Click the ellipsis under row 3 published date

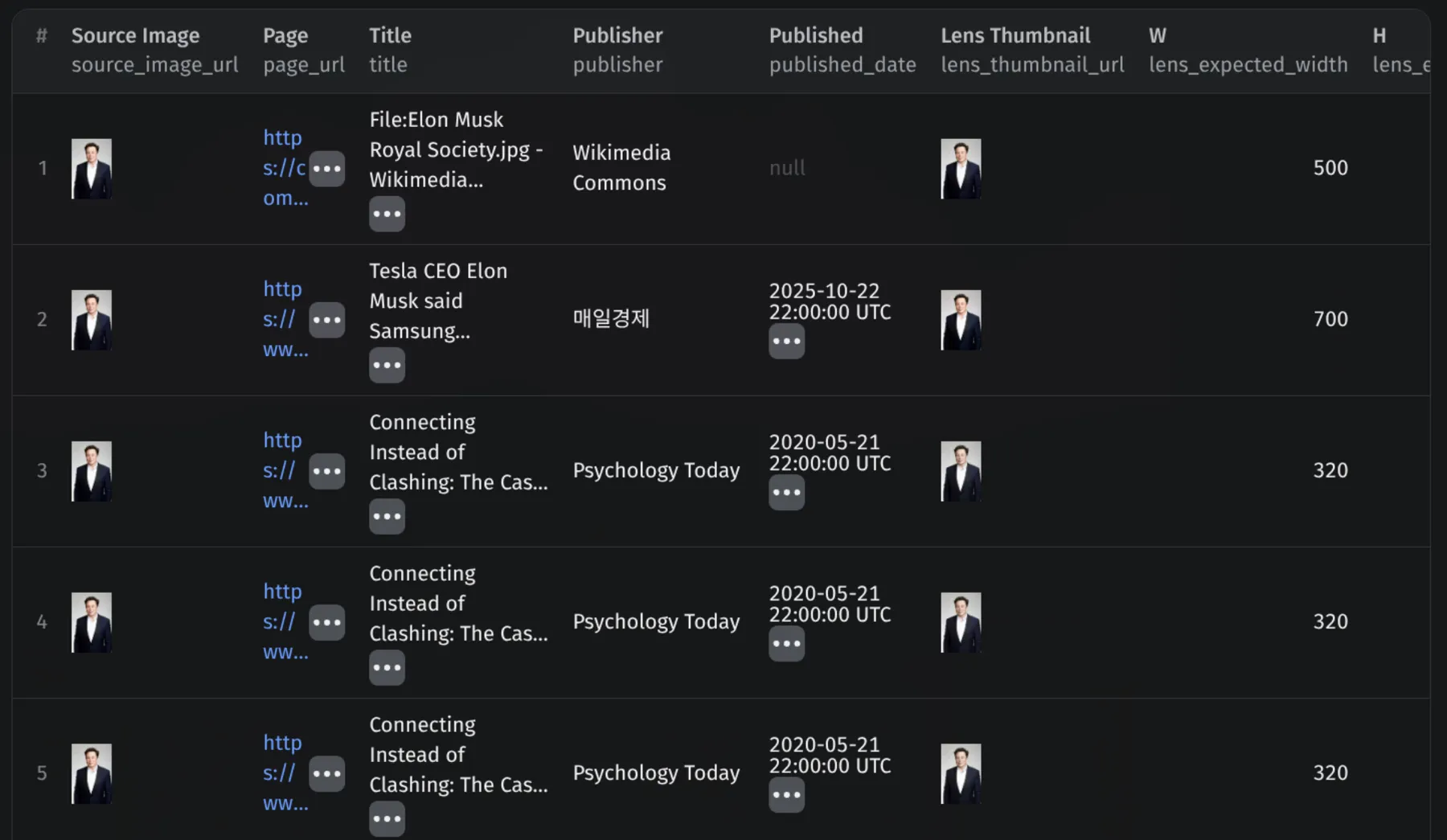(786, 493)
